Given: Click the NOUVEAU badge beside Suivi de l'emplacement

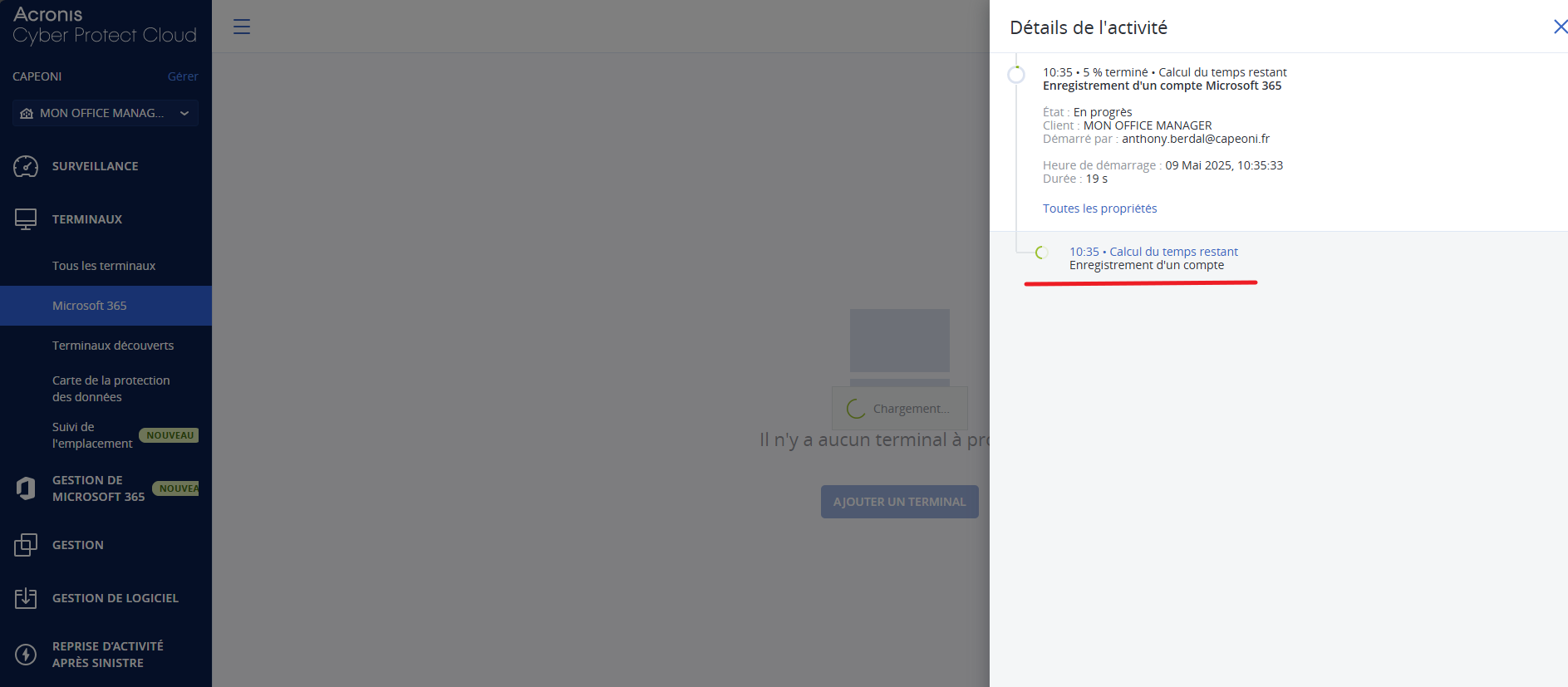Looking at the screenshot, I should pos(170,435).
